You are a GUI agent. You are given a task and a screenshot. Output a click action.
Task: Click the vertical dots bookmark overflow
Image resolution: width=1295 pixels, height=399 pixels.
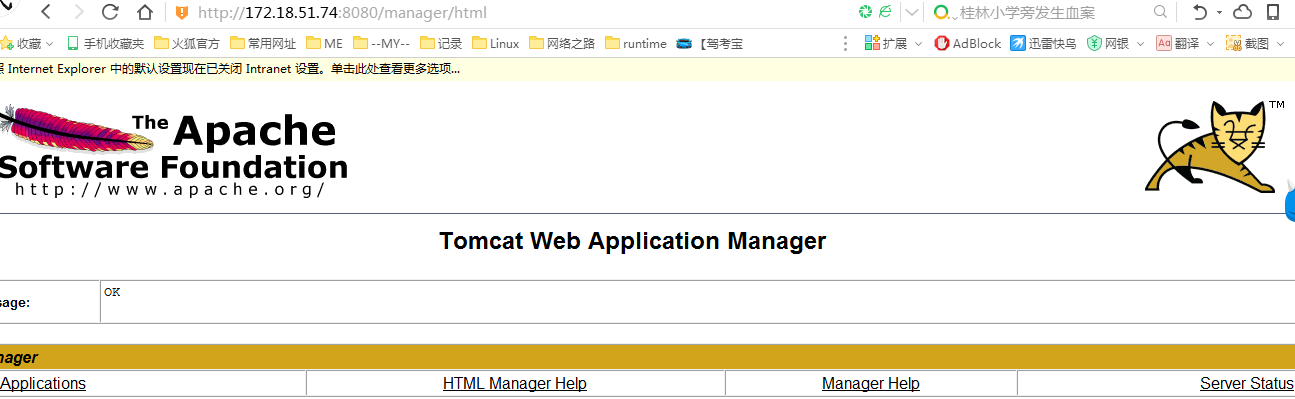tap(845, 43)
